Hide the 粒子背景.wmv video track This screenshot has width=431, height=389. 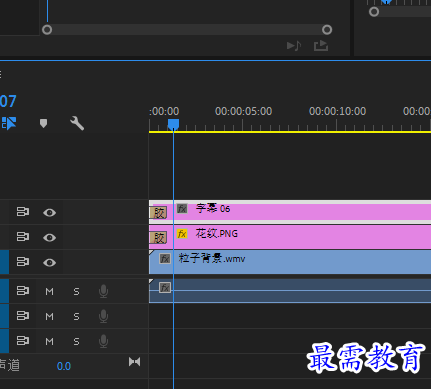[x=49, y=263]
